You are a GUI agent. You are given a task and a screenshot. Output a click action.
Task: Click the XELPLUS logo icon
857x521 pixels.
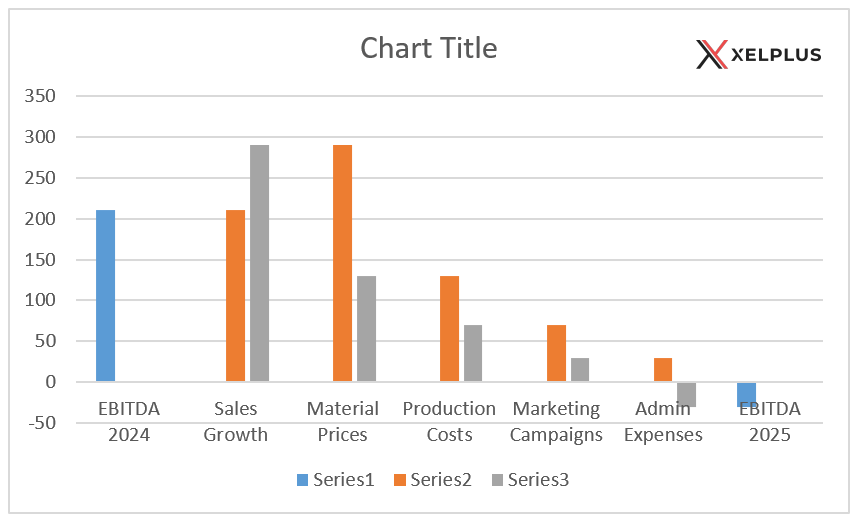pos(711,54)
